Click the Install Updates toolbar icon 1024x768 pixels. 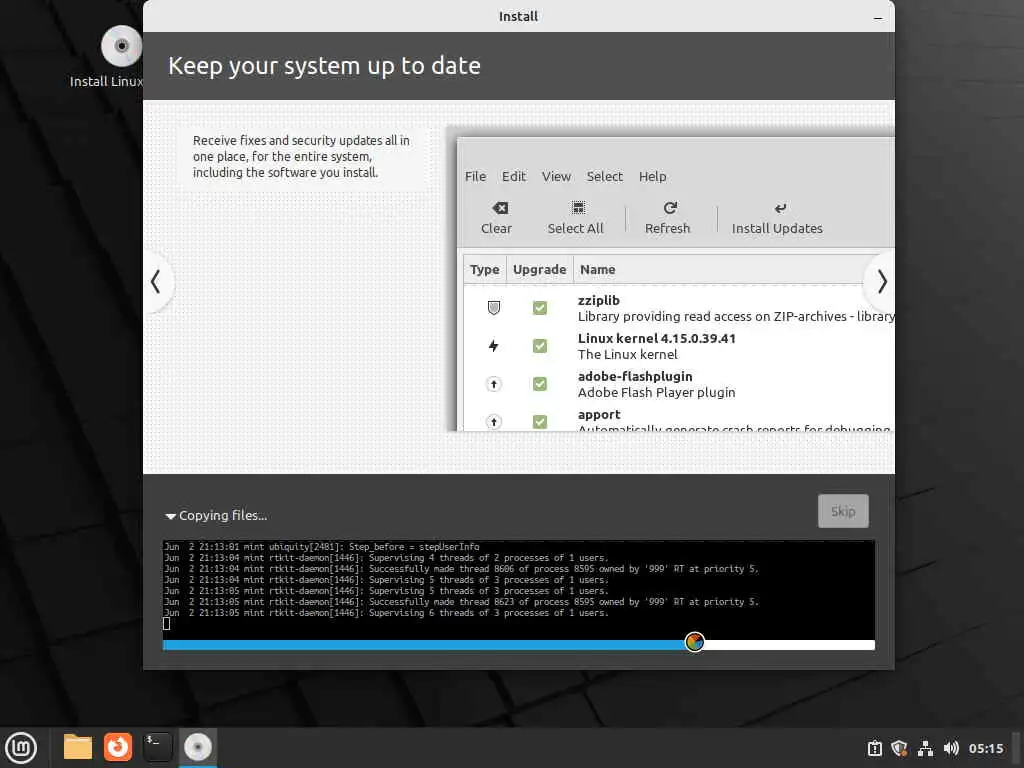tap(780, 208)
